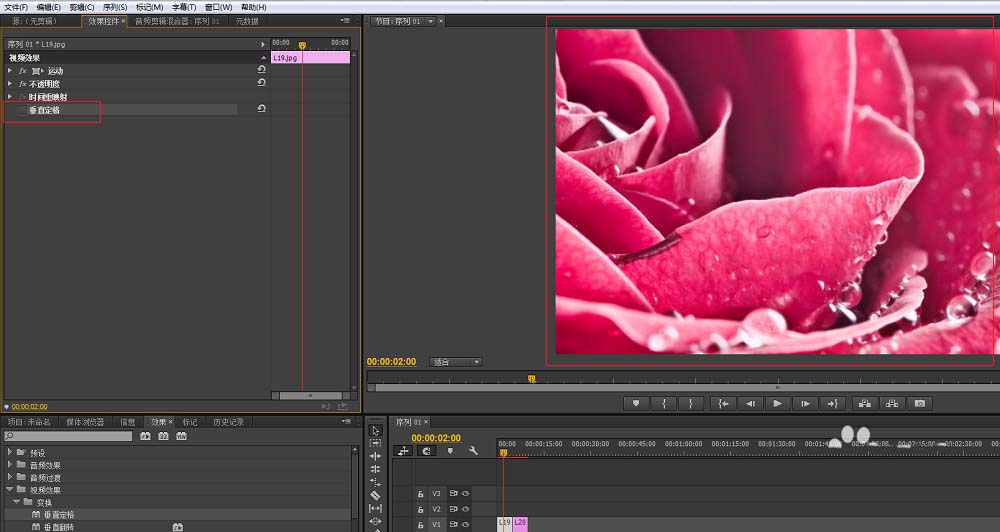Click the playhead marker on program monitor ruler
1000x532 pixels.
[531, 378]
